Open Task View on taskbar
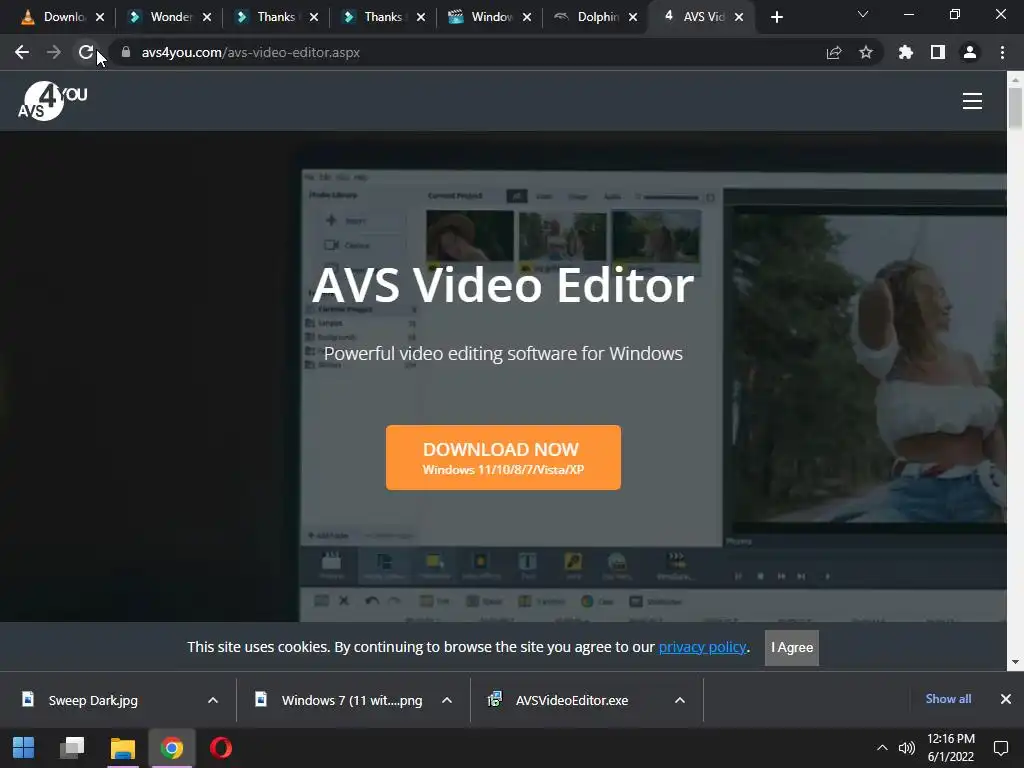Image resolution: width=1024 pixels, height=768 pixels. 72,748
